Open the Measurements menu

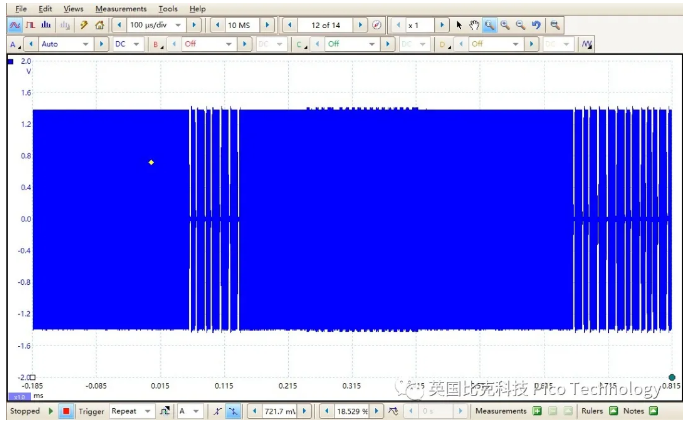tap(120, 8)
